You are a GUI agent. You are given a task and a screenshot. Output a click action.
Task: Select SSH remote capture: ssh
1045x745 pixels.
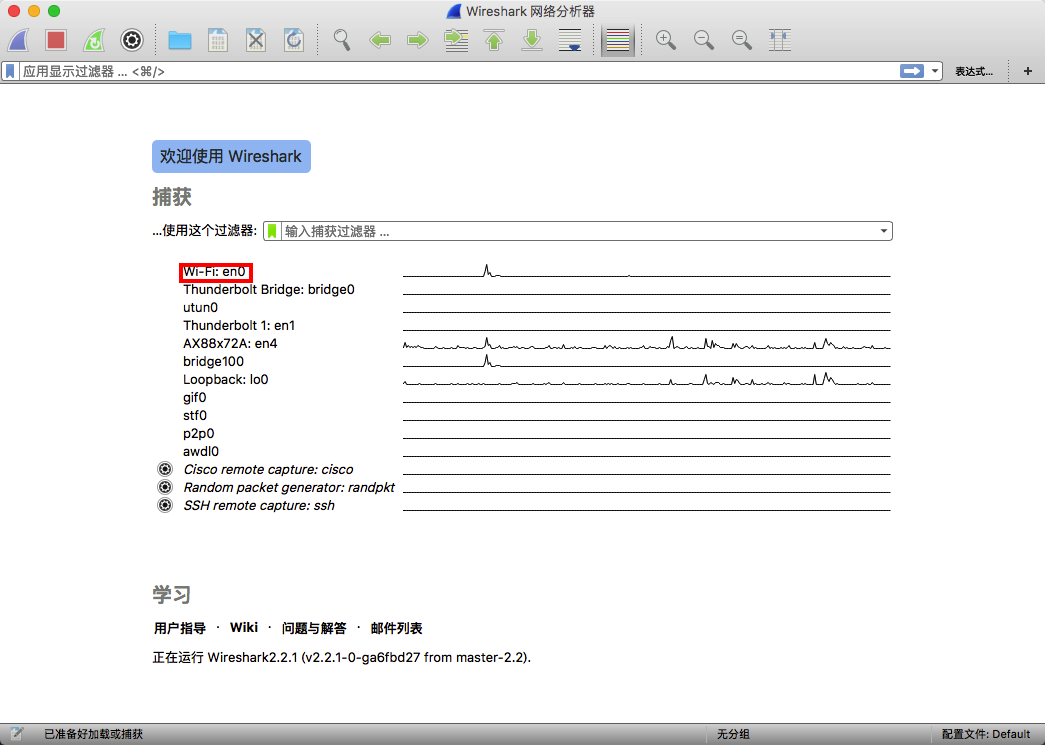tap(259, 506)
